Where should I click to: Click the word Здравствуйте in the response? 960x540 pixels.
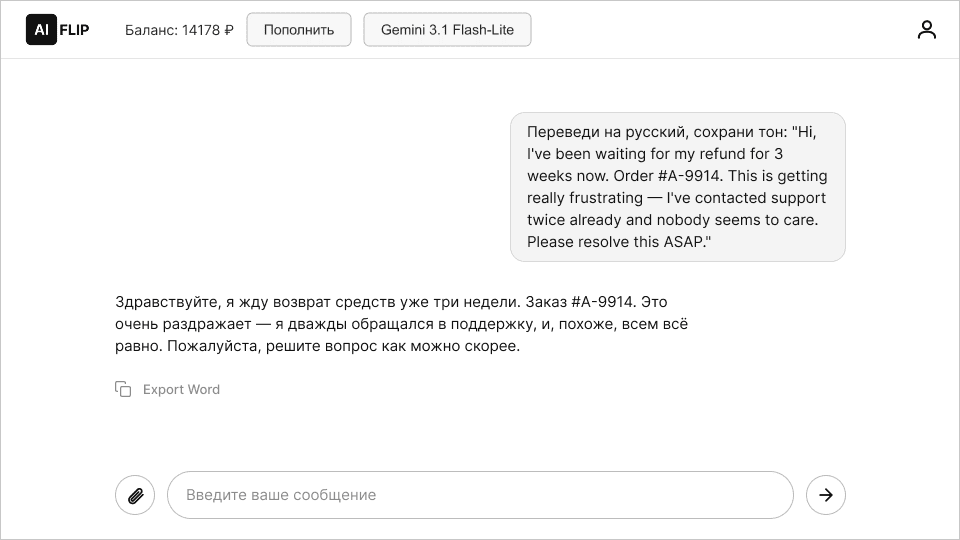point(165,301)
